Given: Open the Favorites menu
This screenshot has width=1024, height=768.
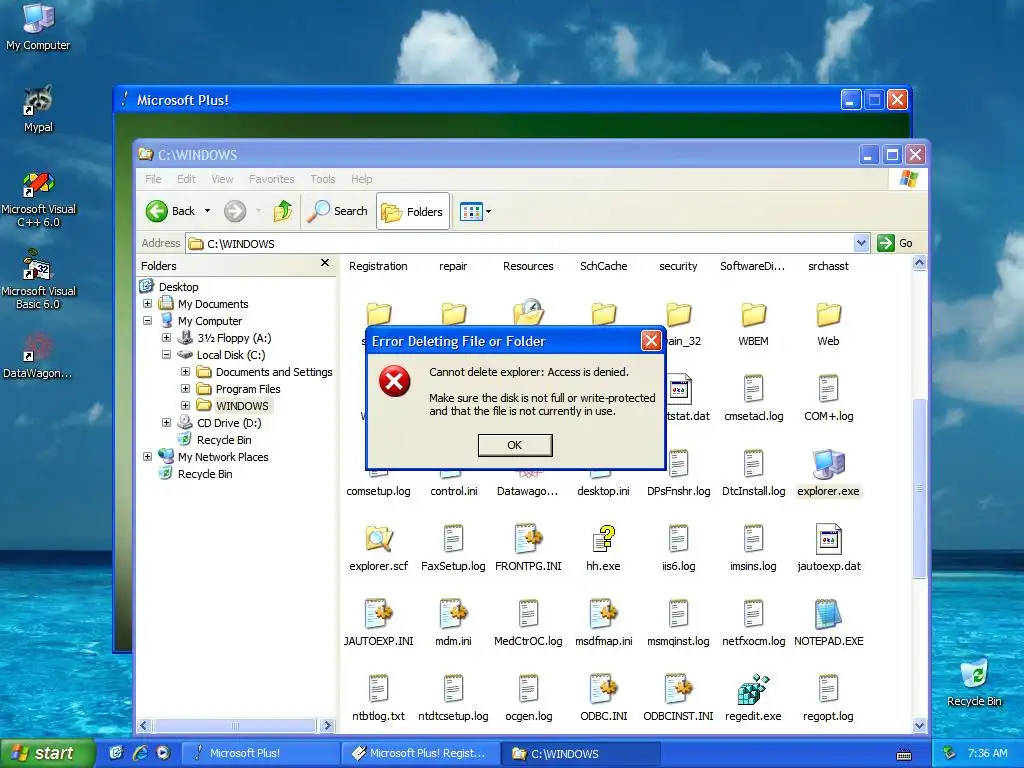Looking at the screenshot, I should [272, 179].
